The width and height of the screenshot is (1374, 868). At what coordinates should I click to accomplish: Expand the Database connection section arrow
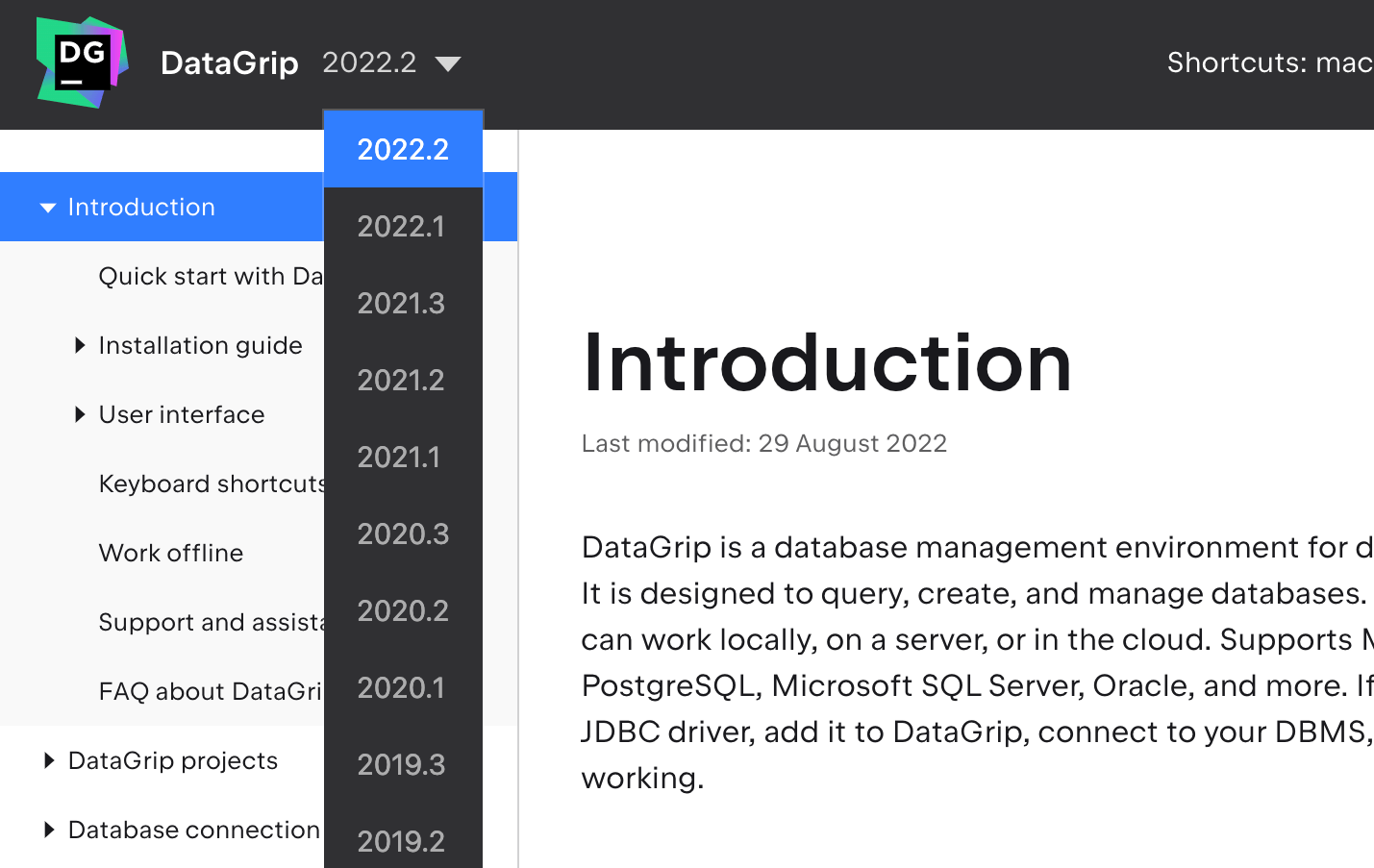49,831
